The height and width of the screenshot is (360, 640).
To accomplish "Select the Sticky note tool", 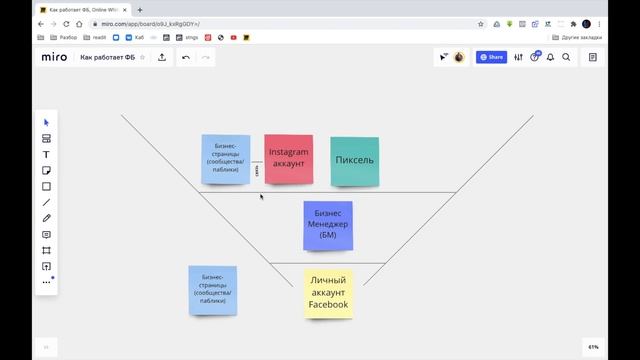I will click(x=46, y=171).
